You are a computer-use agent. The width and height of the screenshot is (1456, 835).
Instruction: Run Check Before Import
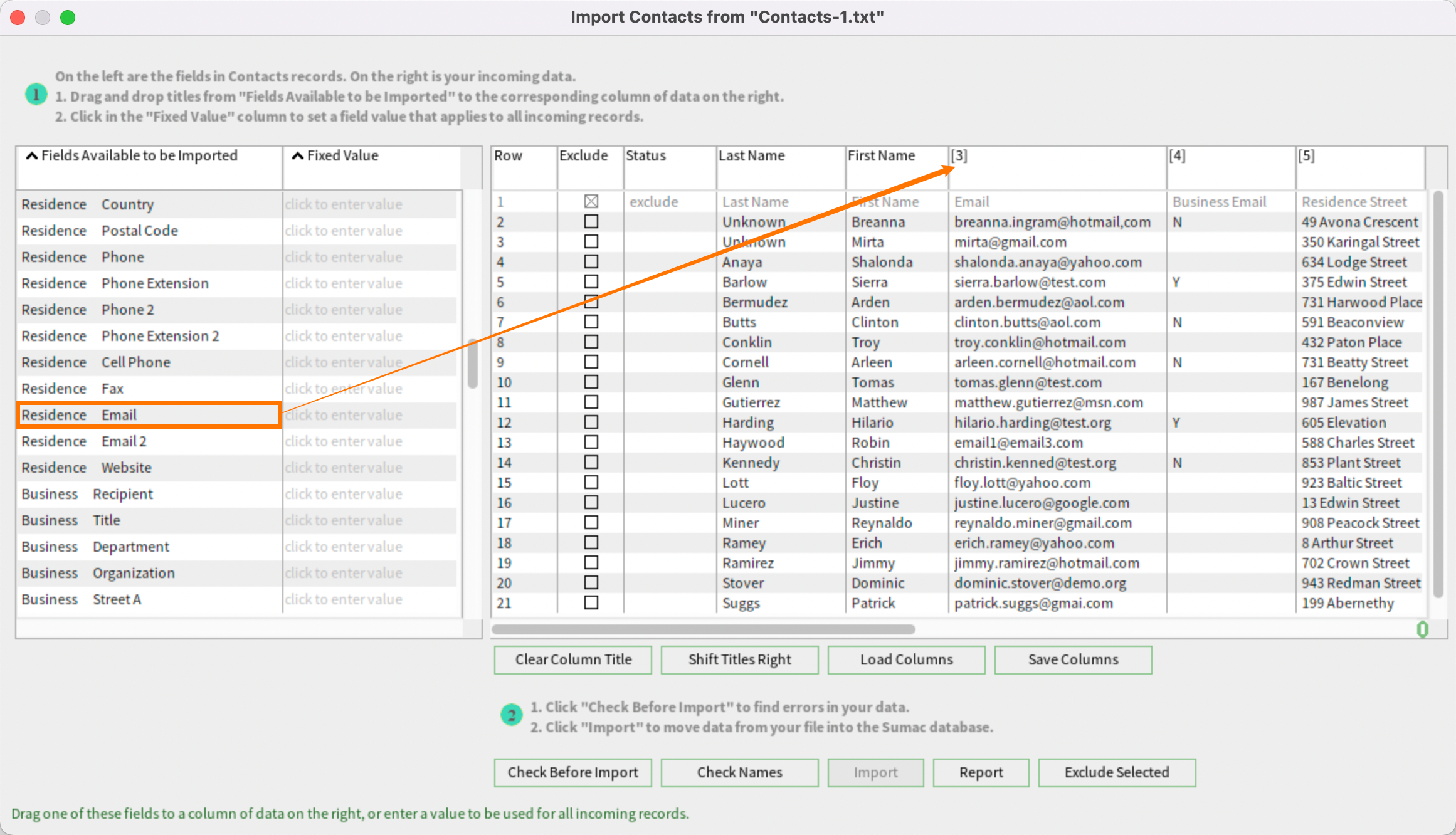coord(573,772)
